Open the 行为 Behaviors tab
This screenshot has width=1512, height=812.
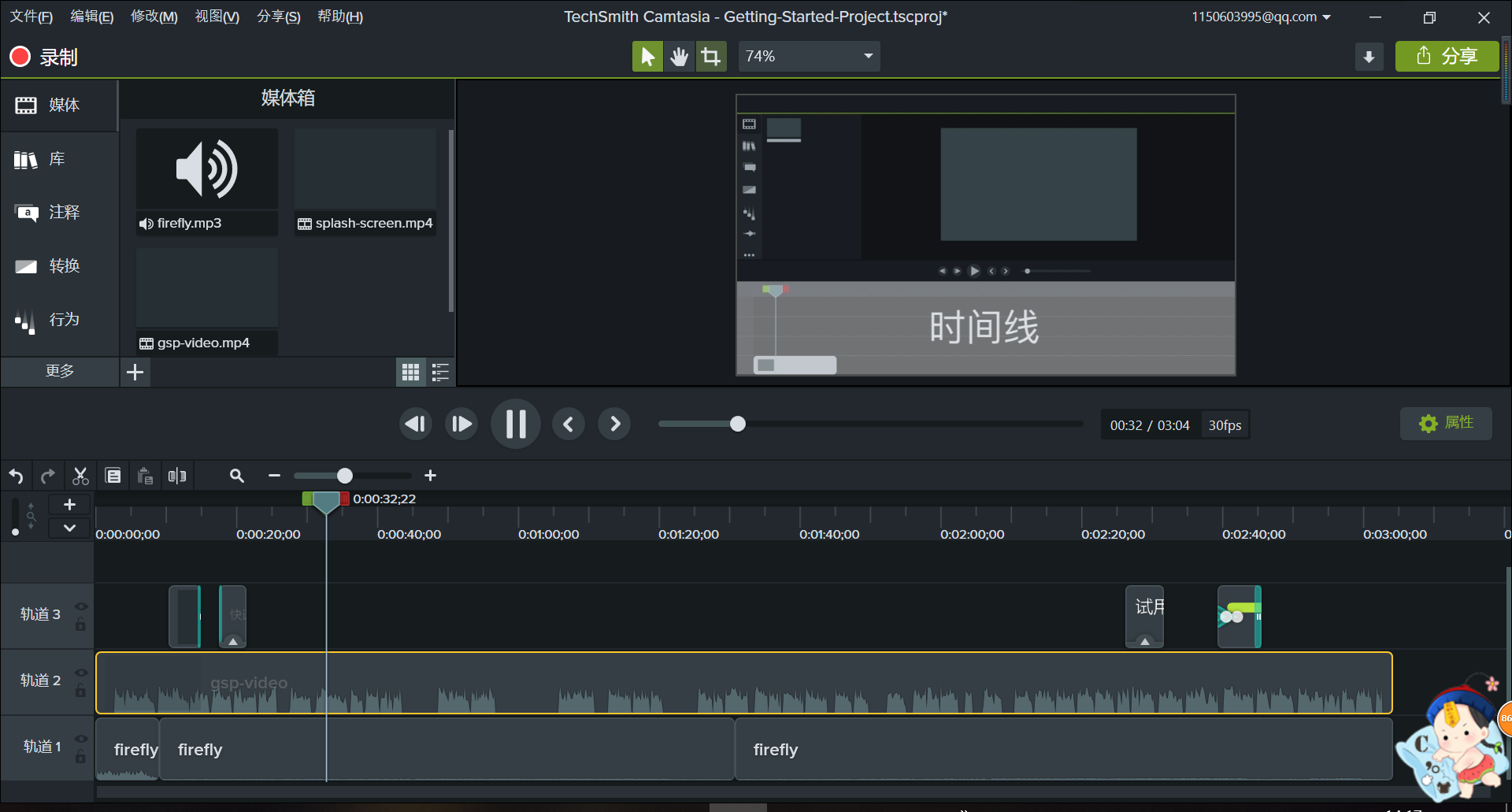click(x=59, y=320)
